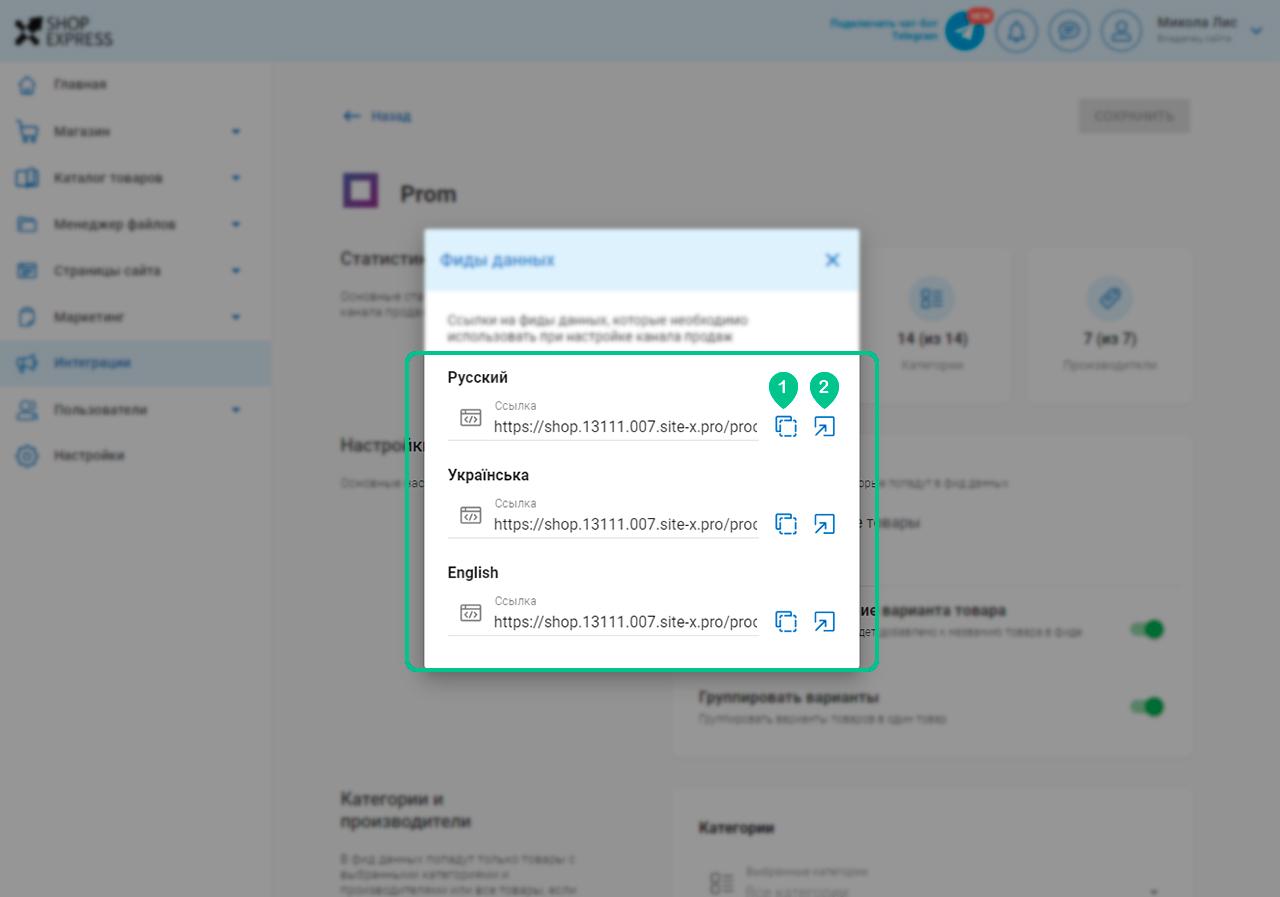Select Интеграции in sidebar

[x=135, y=363]
